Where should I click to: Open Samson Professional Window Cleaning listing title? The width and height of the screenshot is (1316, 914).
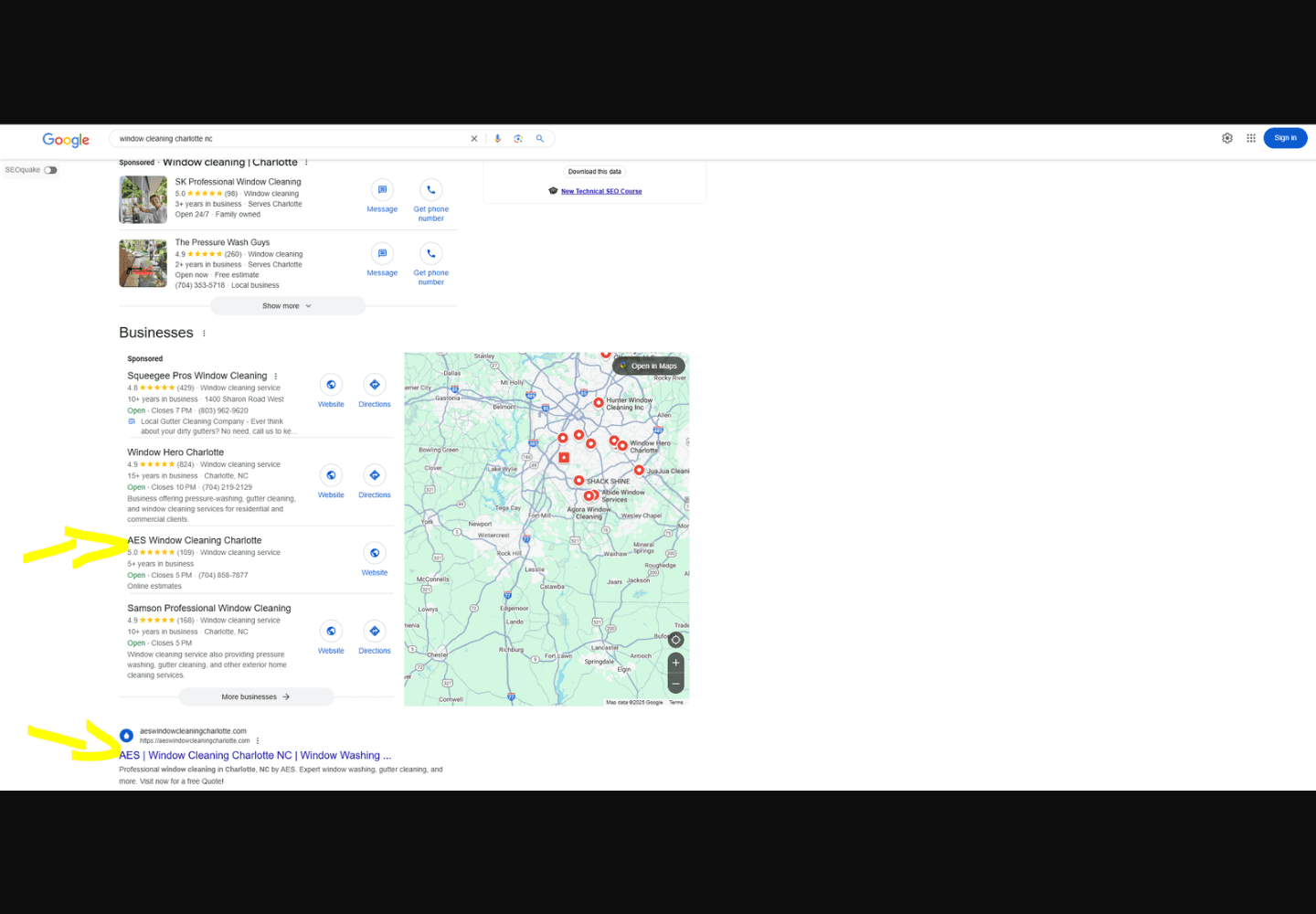click(x=209, y=608)
